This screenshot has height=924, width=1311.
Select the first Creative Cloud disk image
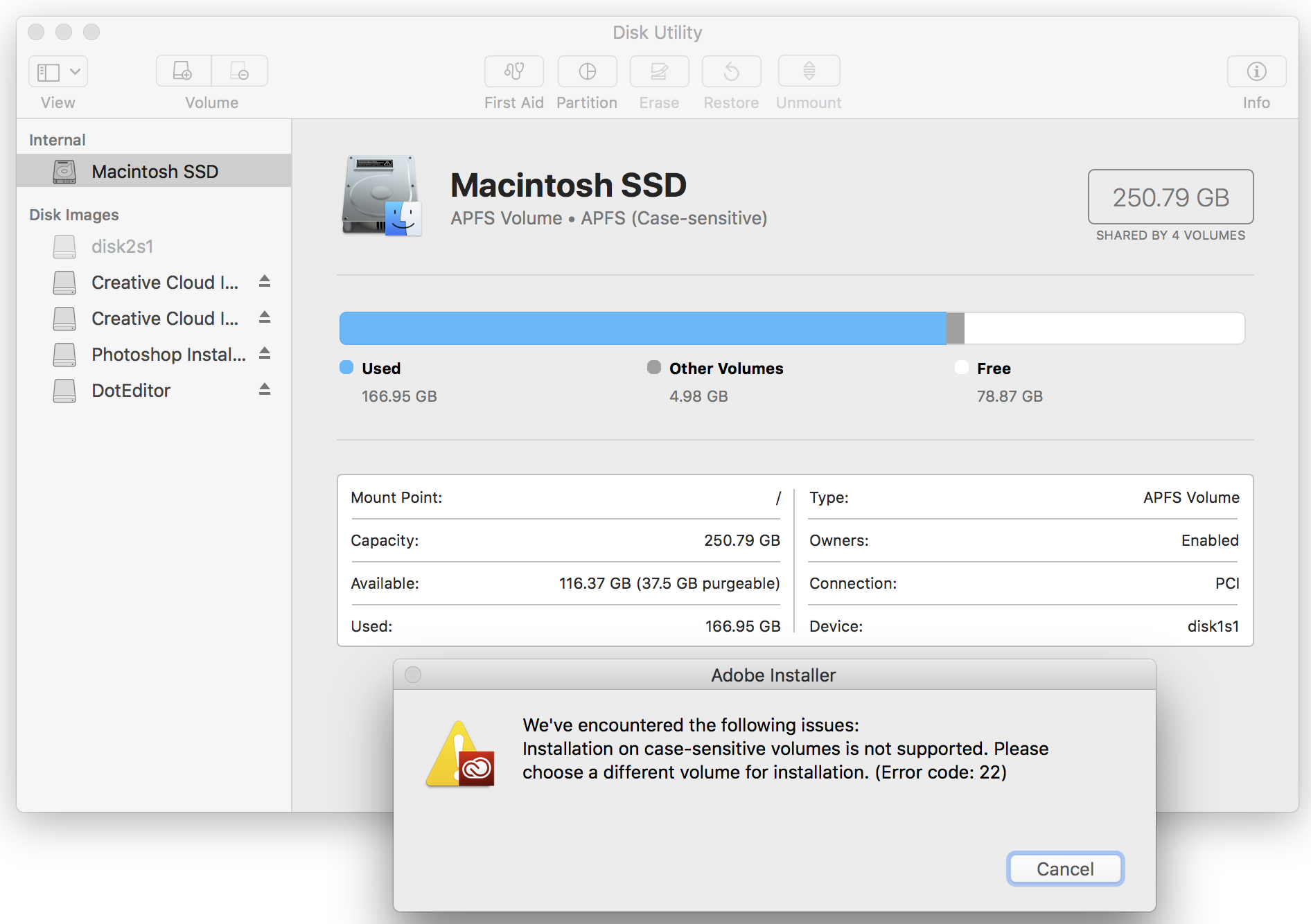(154, 283)
